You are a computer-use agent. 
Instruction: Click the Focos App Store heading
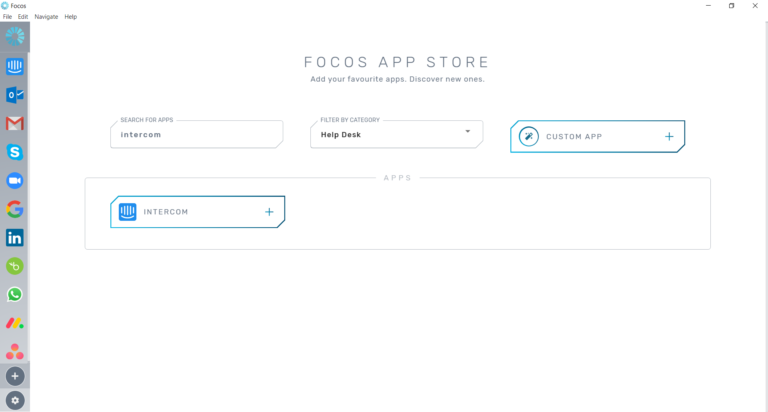[397, 62]
